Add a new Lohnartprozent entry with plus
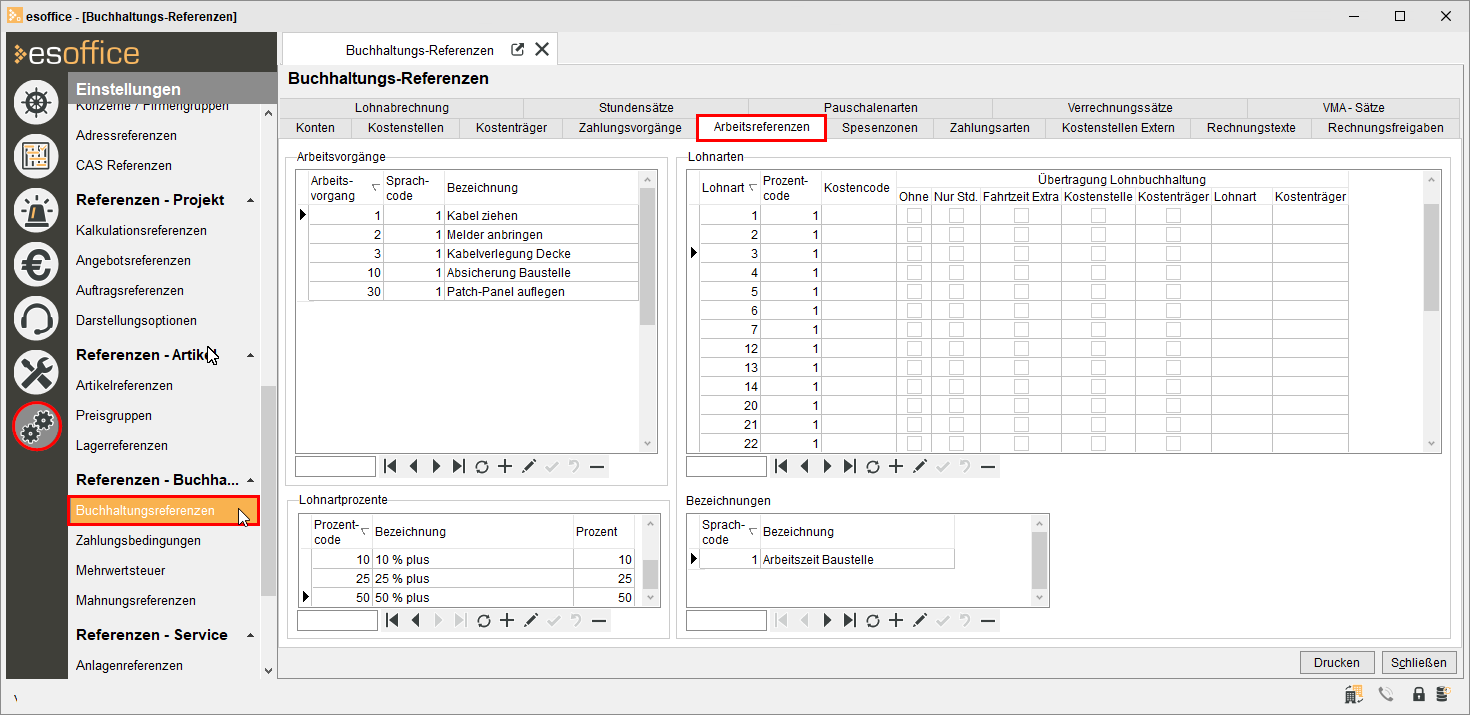Viewport: 1470px width, 715px height. [507, 621]
